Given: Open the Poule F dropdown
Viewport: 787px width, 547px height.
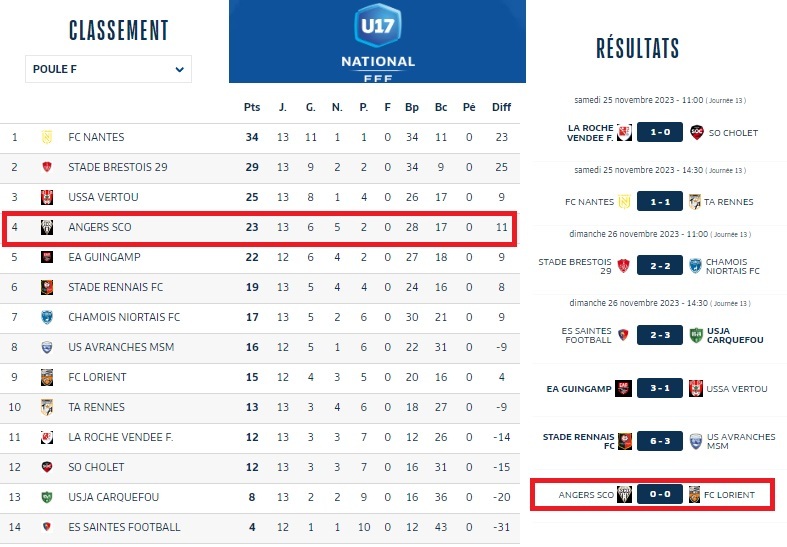Looking at the screenshot, I should tap(108, 69).
